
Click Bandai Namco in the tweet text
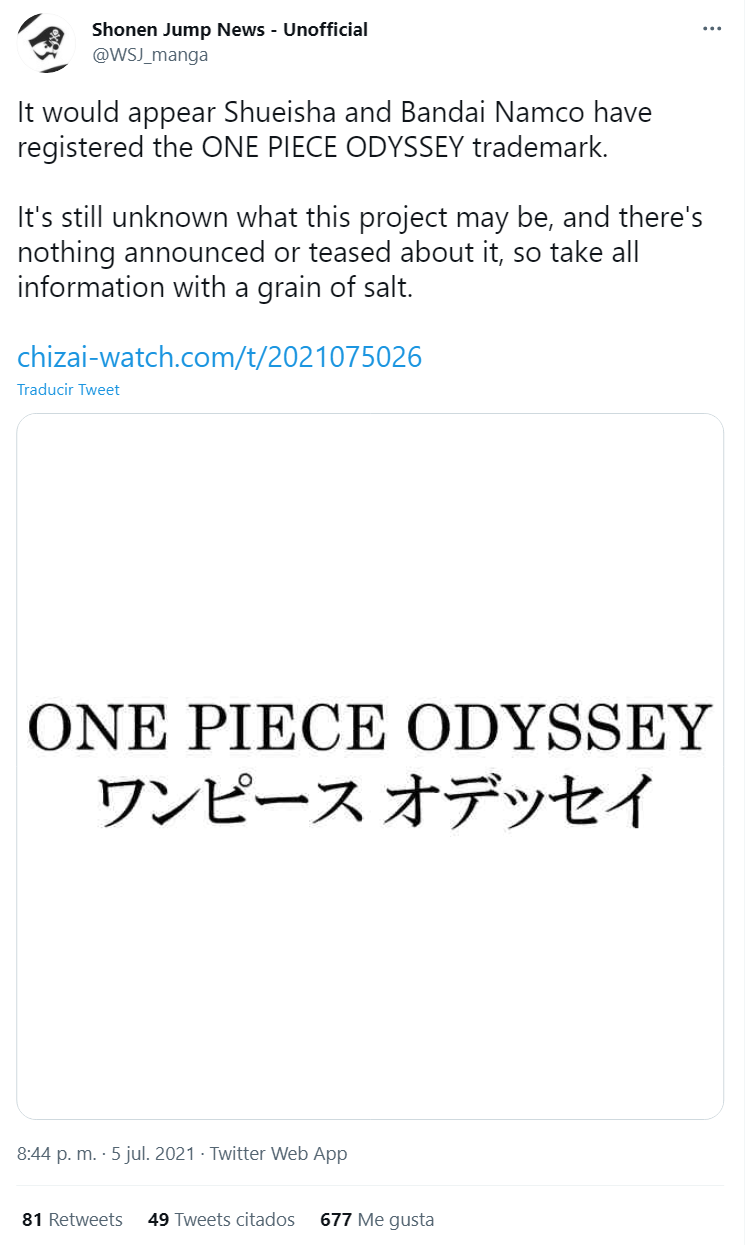[x=488, y=113]
